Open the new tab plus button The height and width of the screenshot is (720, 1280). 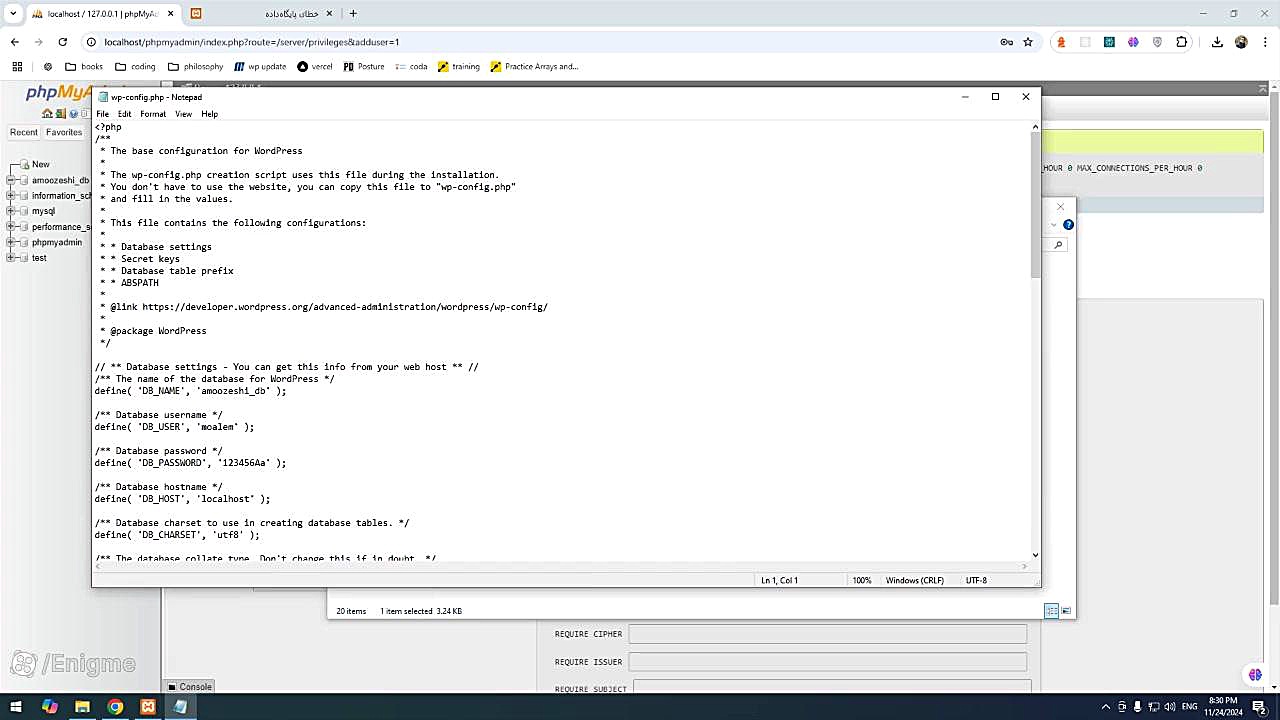[x=353, y=14]
